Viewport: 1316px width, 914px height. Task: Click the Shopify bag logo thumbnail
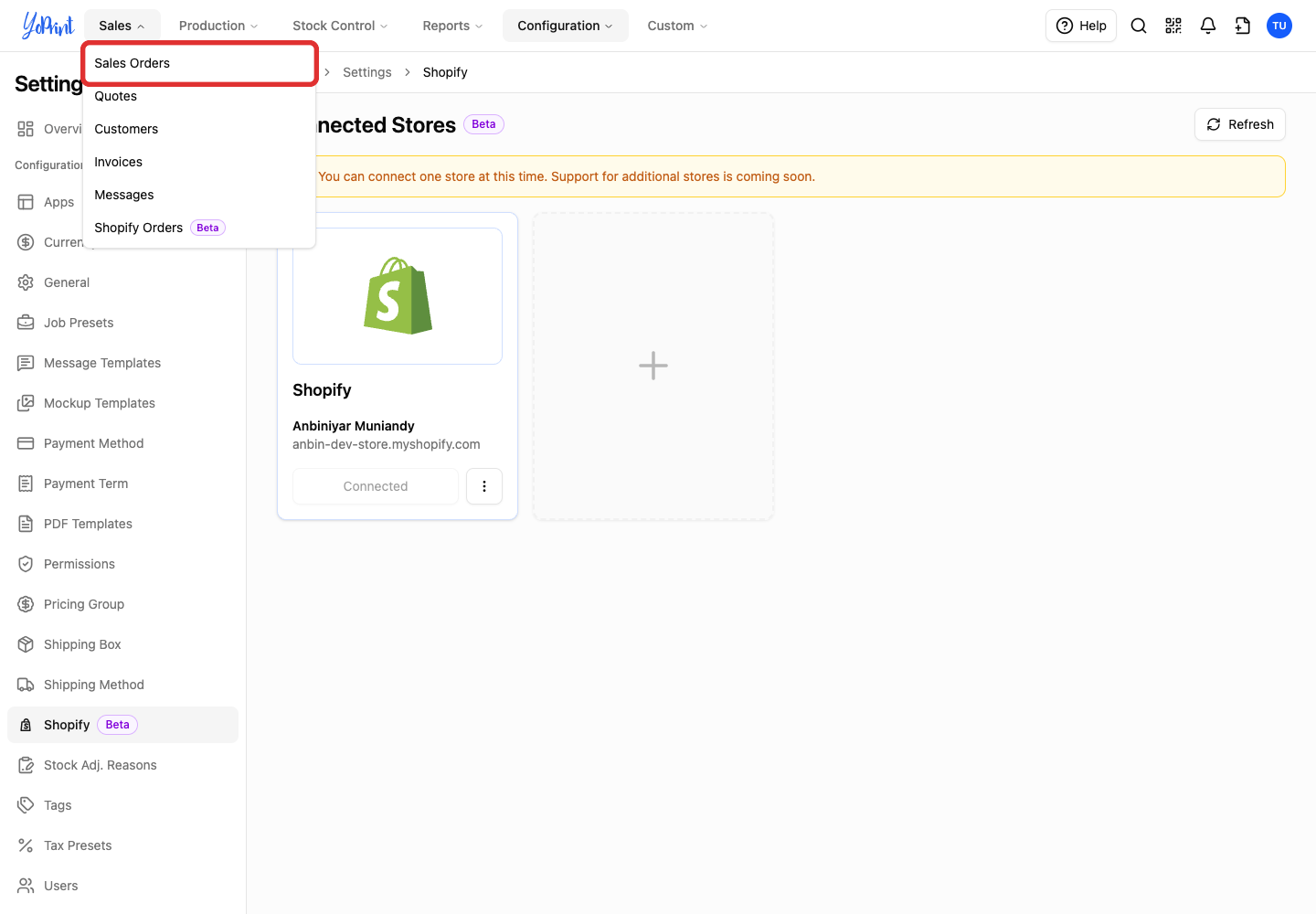pyautogui.click(x=398, y=296)
